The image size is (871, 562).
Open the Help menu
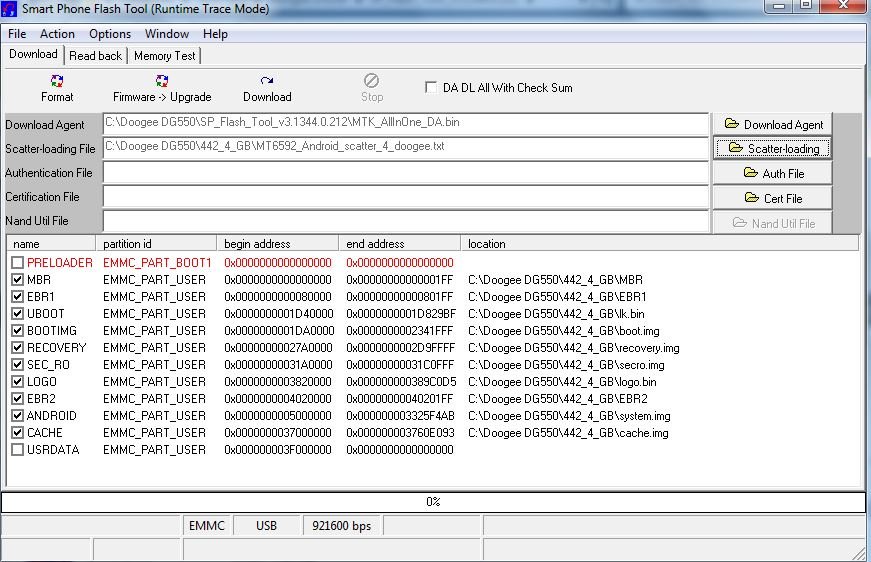[215, 34]
